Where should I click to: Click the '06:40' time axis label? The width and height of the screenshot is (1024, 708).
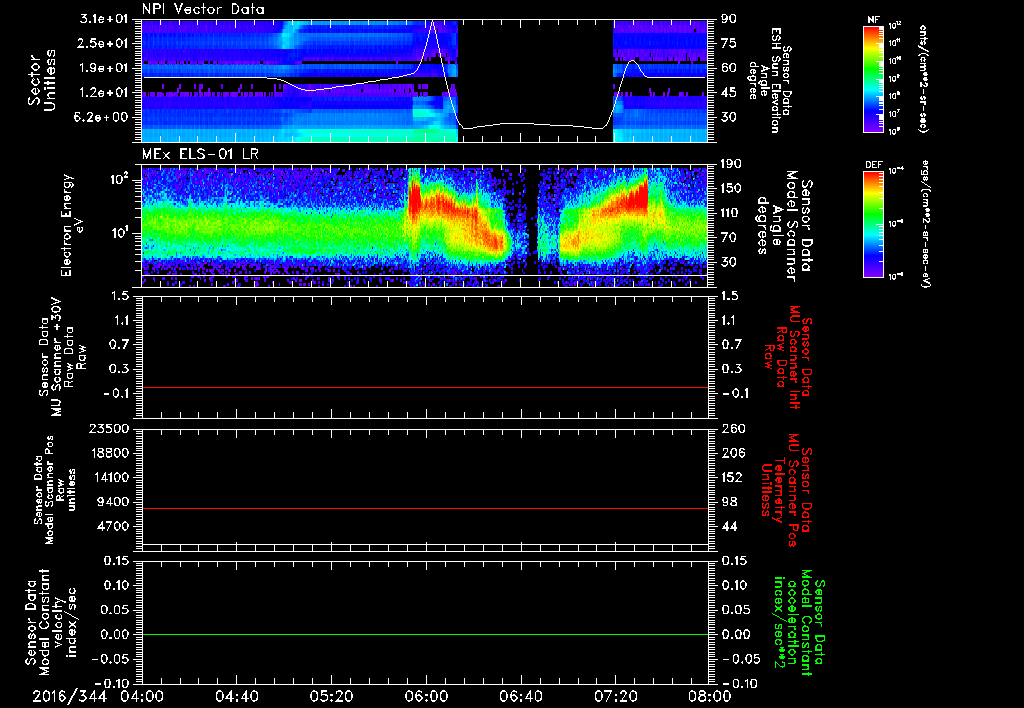[520, 696]
